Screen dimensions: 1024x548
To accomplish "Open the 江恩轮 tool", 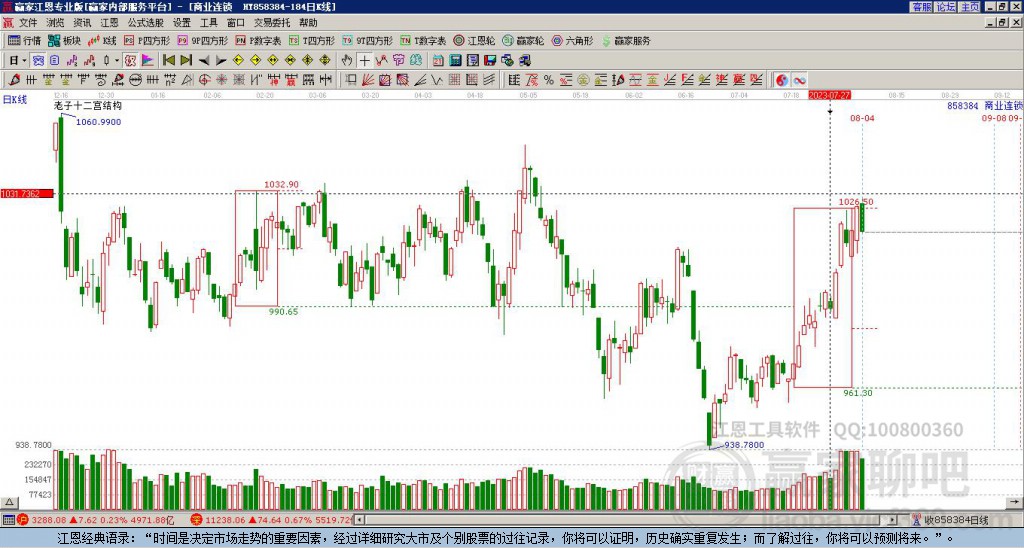I will coord(474,40).
